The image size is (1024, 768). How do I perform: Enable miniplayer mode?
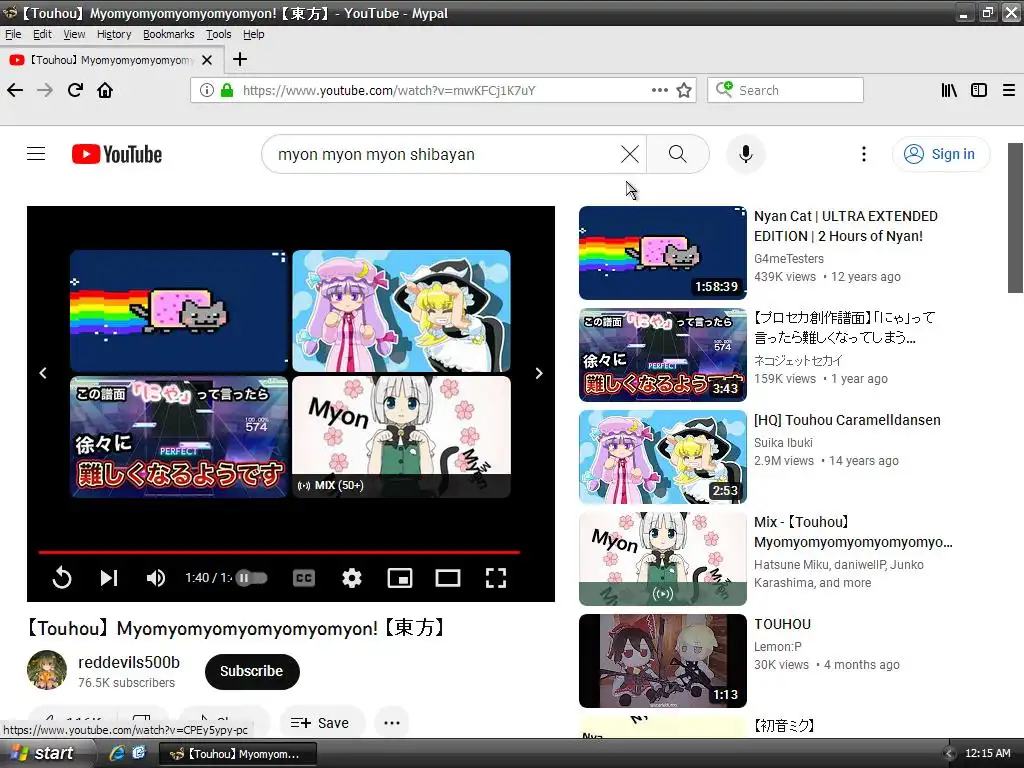400,578
